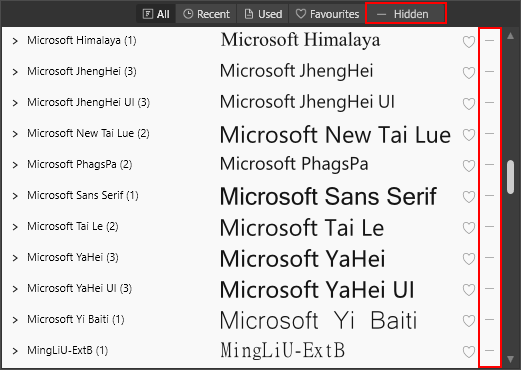Click the scroll up arrow
Image resolution: width=521 pixels, height=370 pixels.
click(510, 36)
